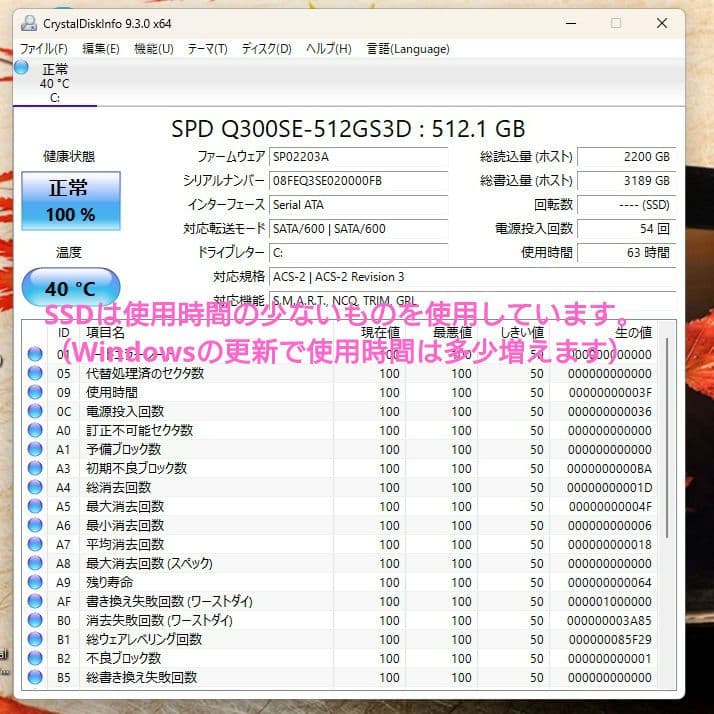Select the 代替処理済のセクタ数 attribute name

[145, 373]
